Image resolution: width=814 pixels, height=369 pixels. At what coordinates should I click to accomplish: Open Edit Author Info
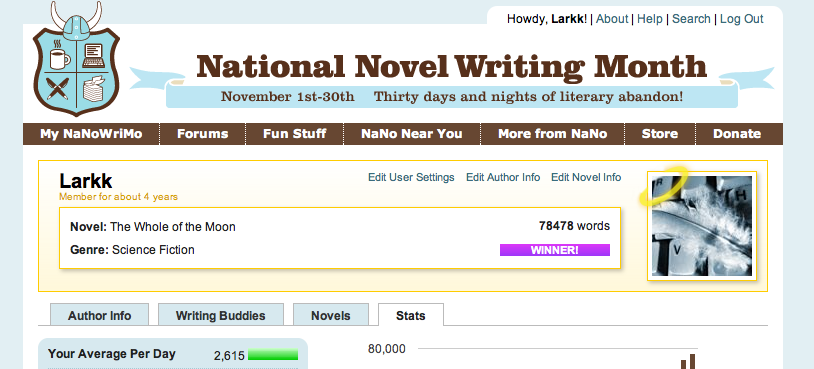(x=503, y=177)
